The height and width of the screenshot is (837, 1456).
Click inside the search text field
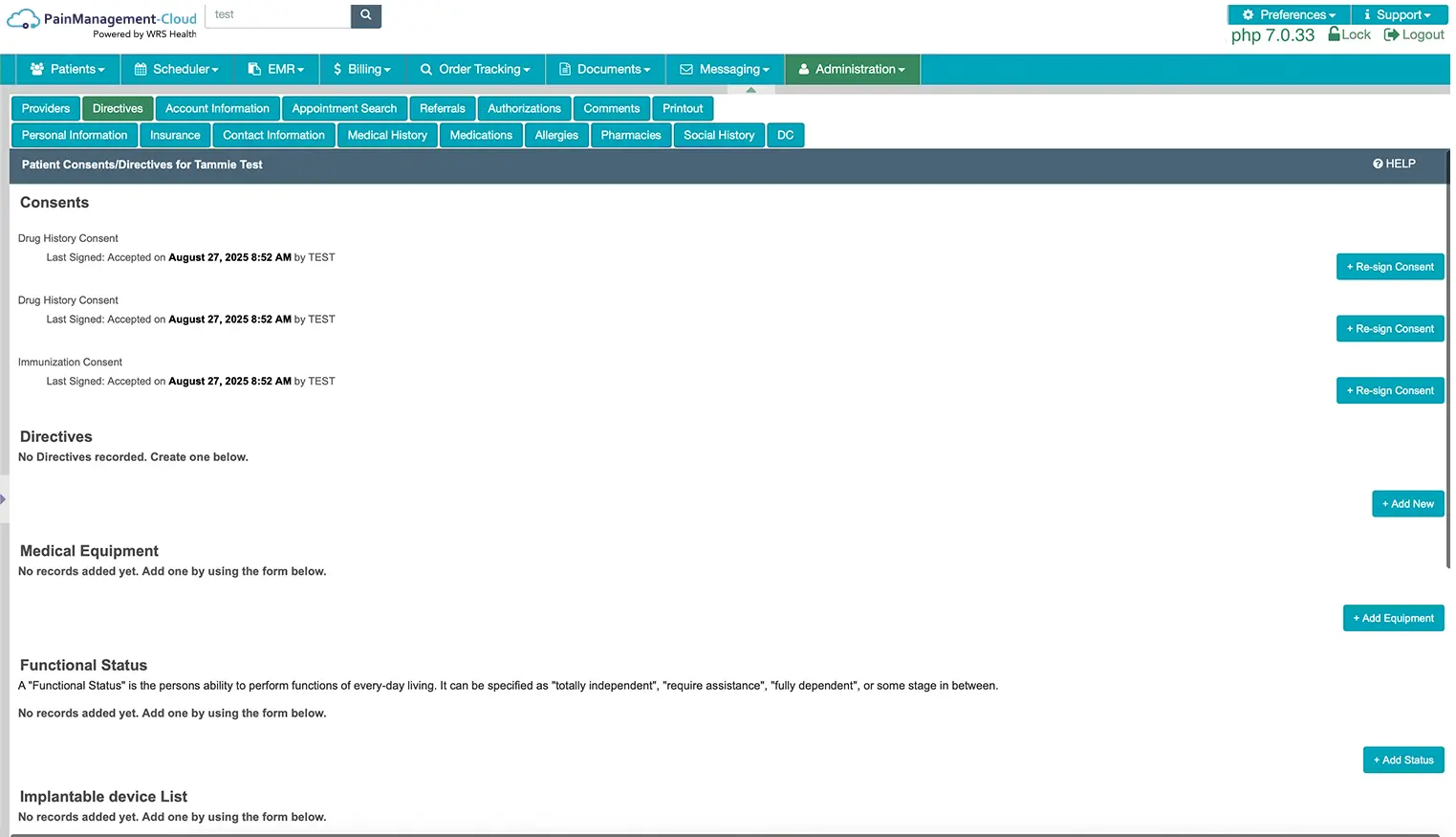(277, 14)
